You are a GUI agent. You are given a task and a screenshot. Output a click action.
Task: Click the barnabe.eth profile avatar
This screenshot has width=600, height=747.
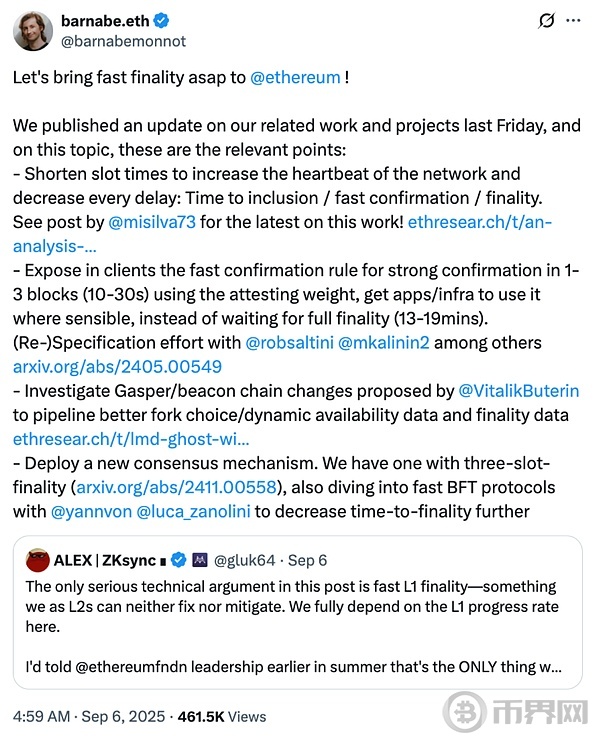coord(33,31)
